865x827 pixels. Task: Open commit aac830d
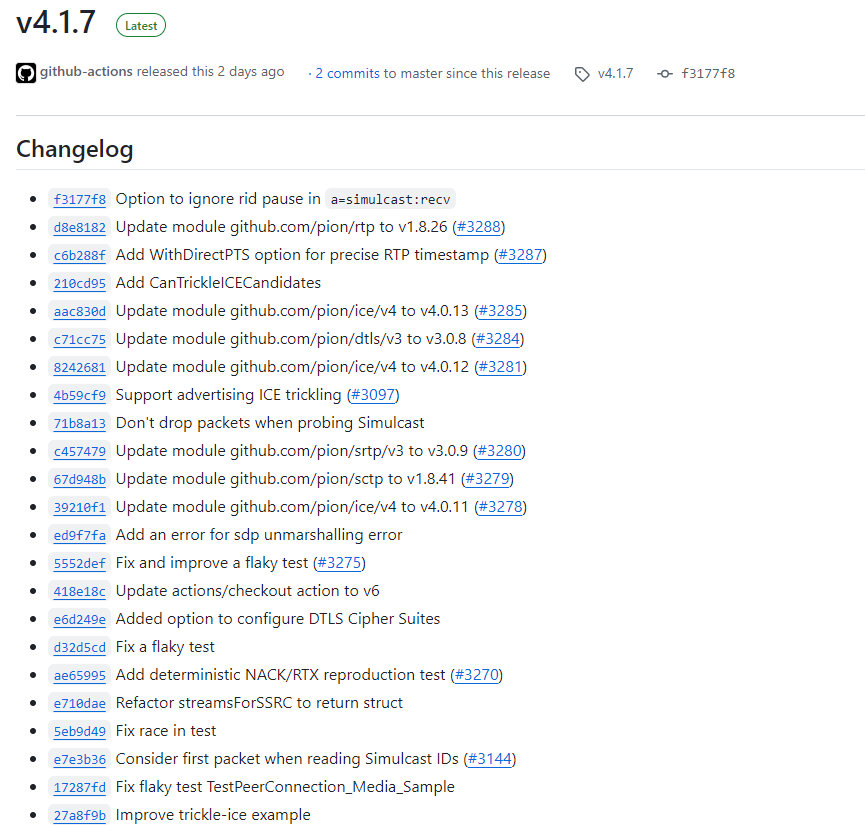pyautogui.click(x=79, y=312)
